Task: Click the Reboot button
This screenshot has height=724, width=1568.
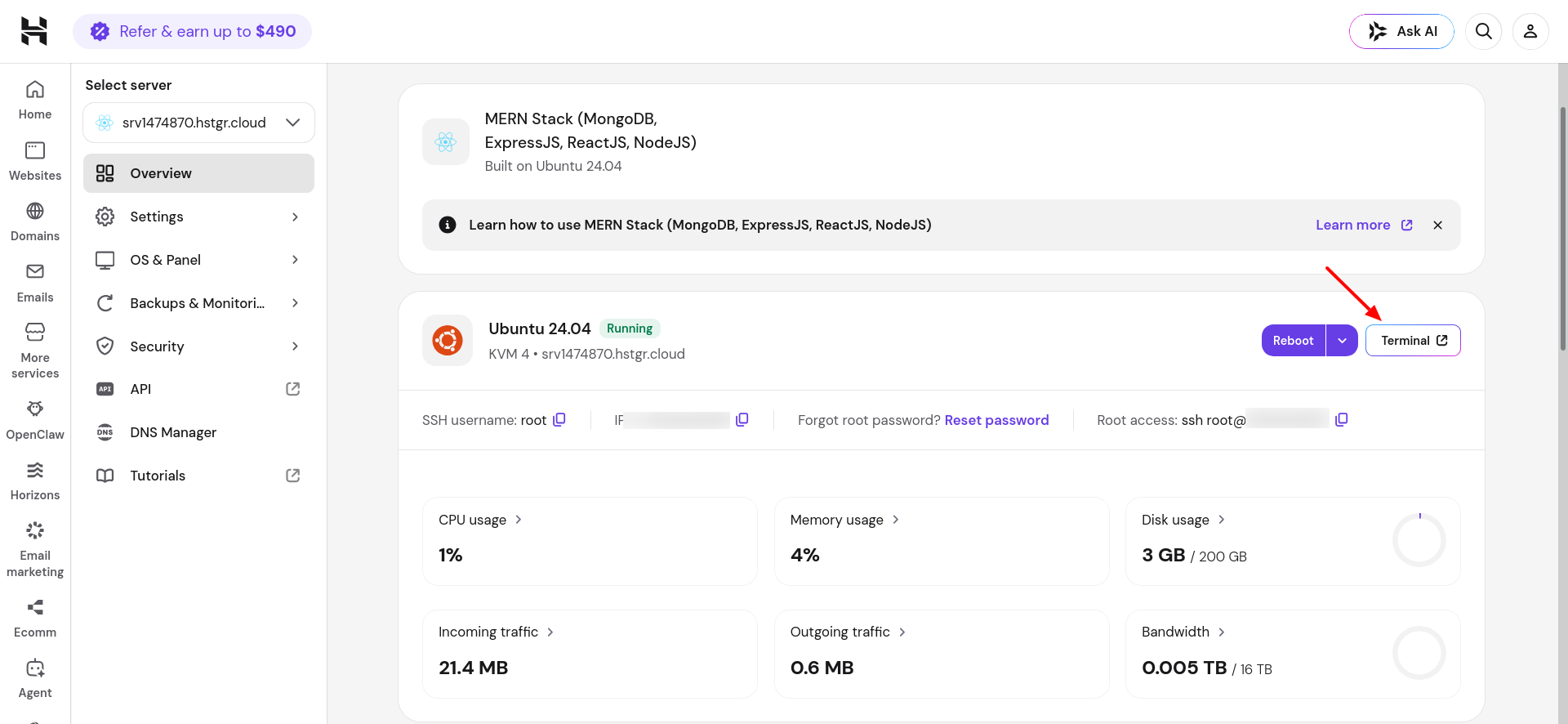Action: (1293, 341)
